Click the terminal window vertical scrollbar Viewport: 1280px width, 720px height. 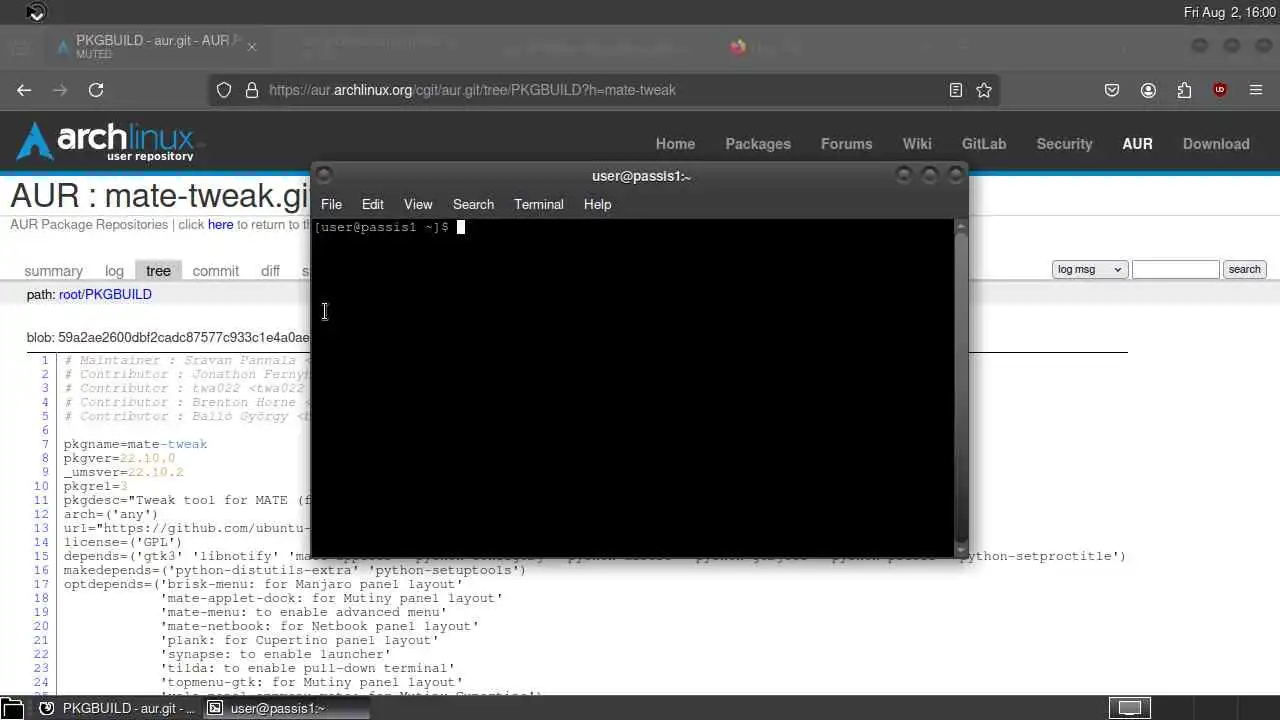coord(961,386)
